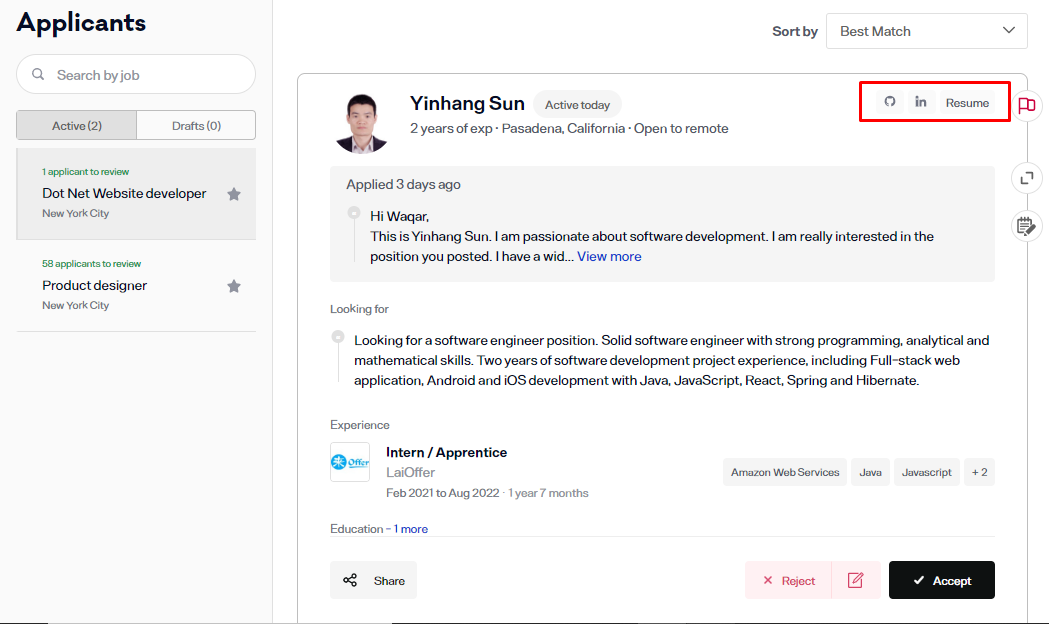This screenshot has height=624, width=1049.
Task: Click the share icon at bottom
Action: pos(350,580)
